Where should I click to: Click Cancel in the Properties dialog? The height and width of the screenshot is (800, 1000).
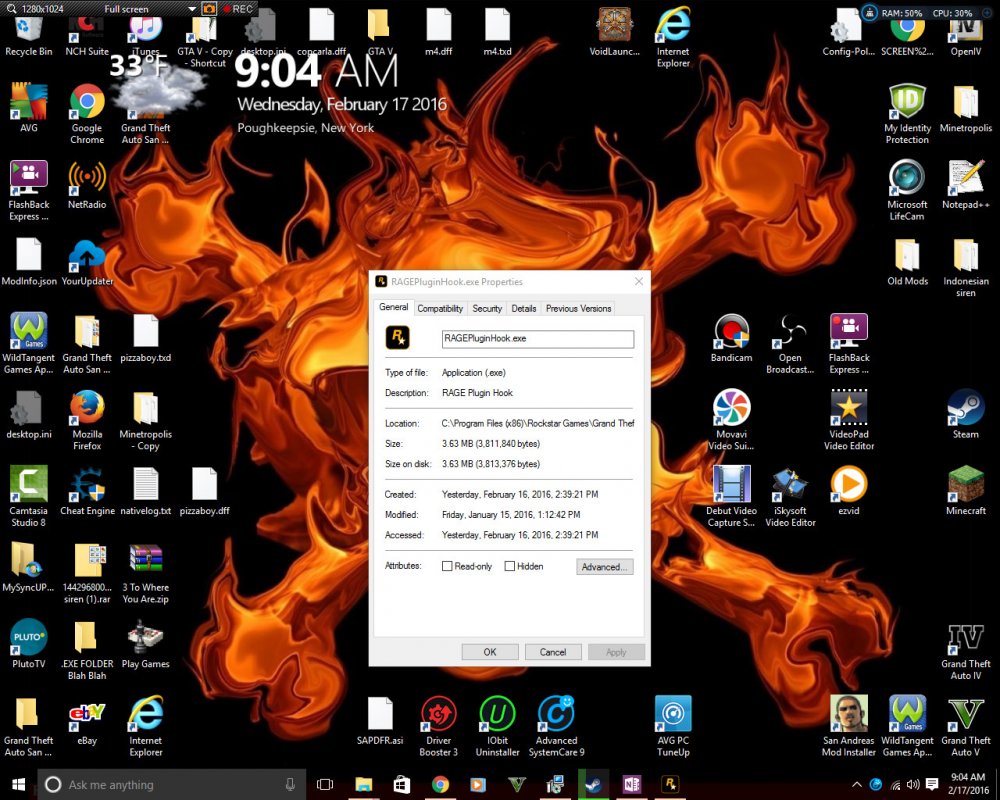(x=553, y=652)
